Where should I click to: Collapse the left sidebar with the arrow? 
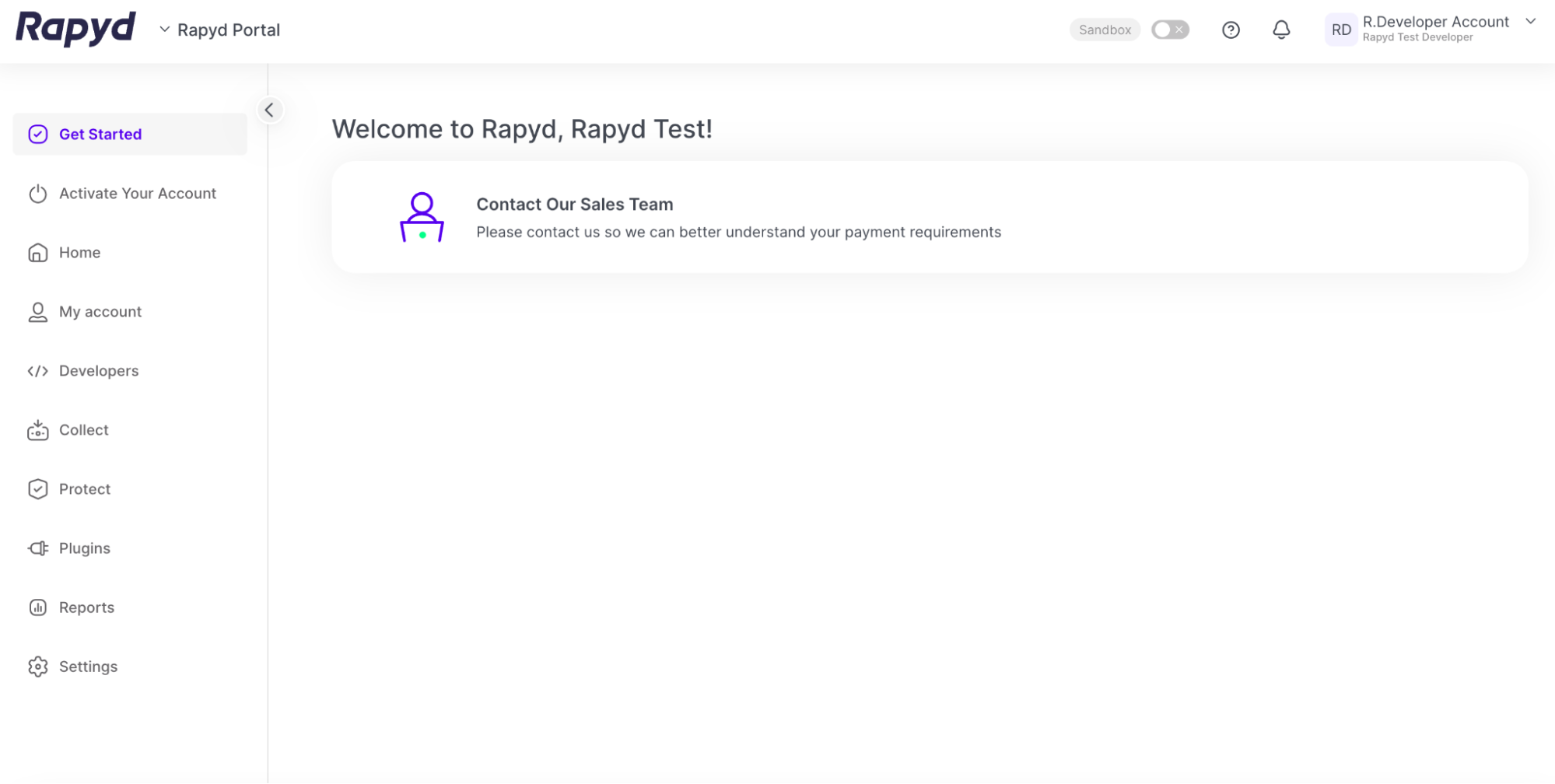point(269,110)
